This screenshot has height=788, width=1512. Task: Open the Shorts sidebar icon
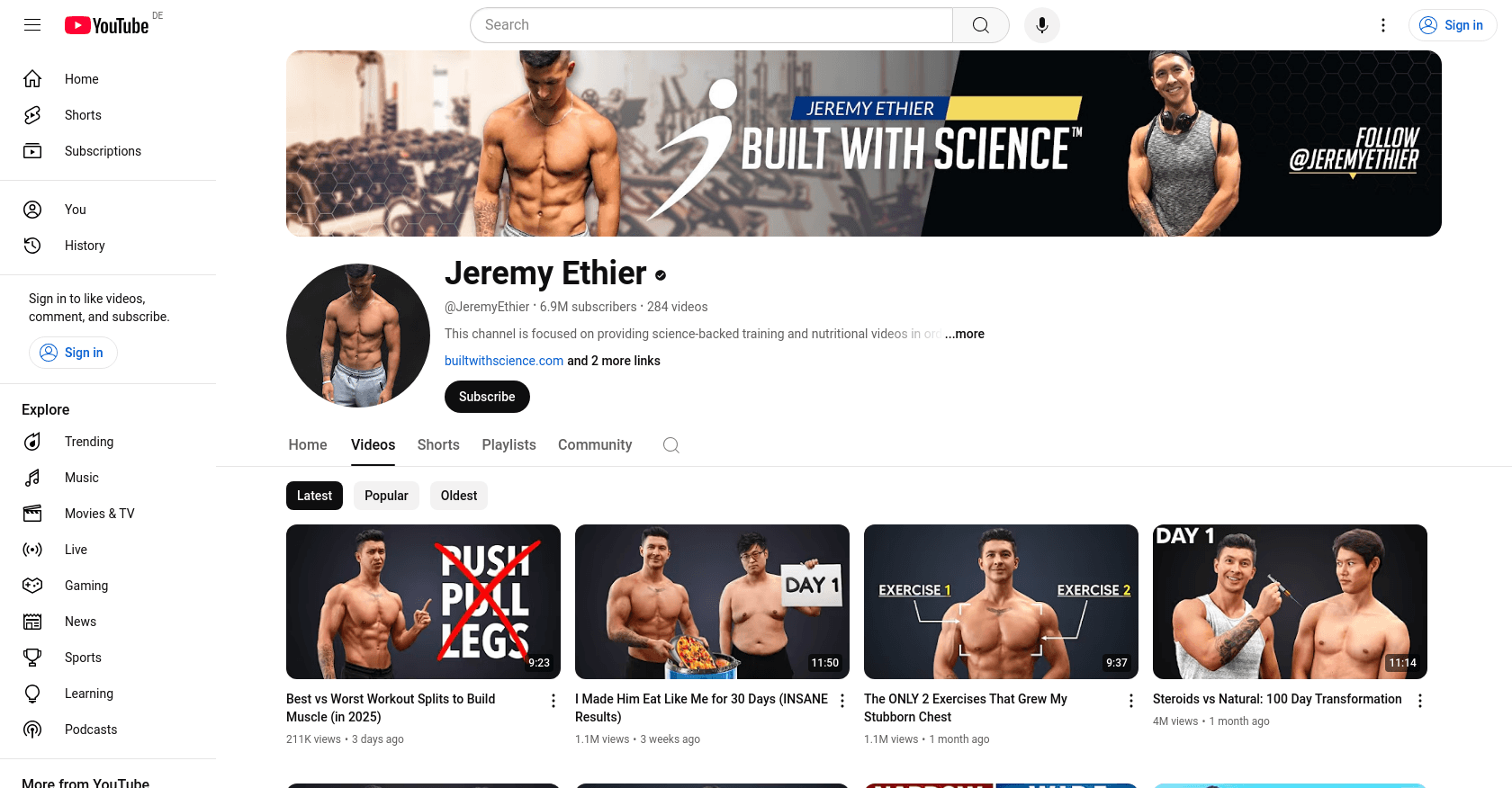32,115
